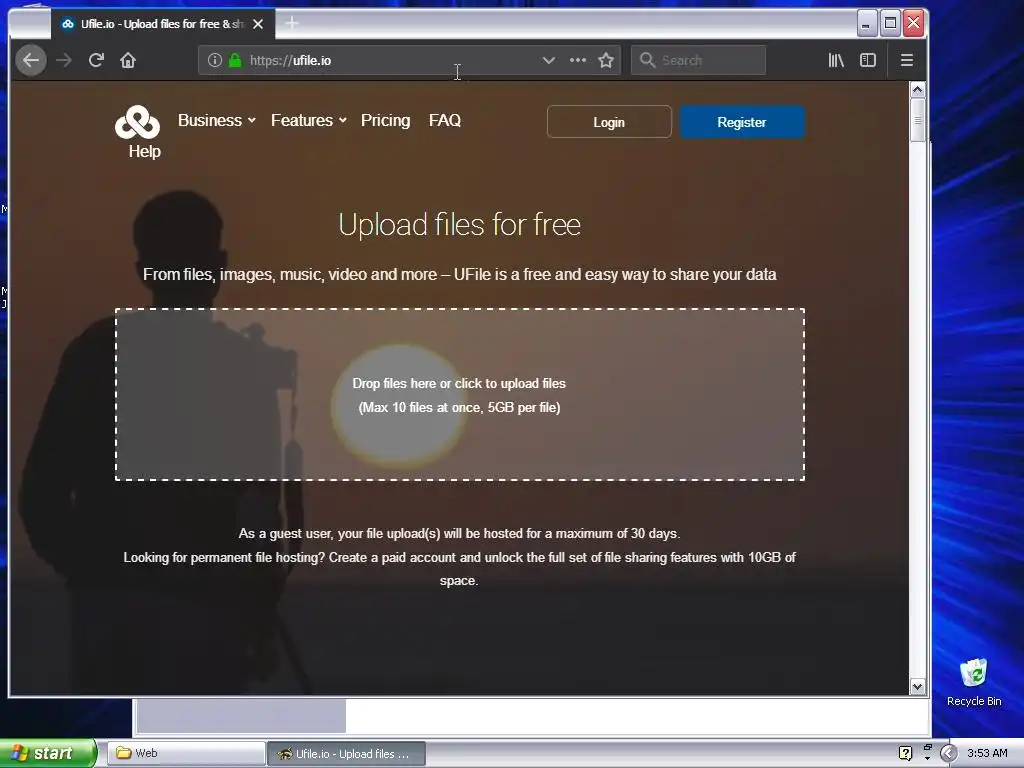Bookmark this page with the star icon

(606, 61)
